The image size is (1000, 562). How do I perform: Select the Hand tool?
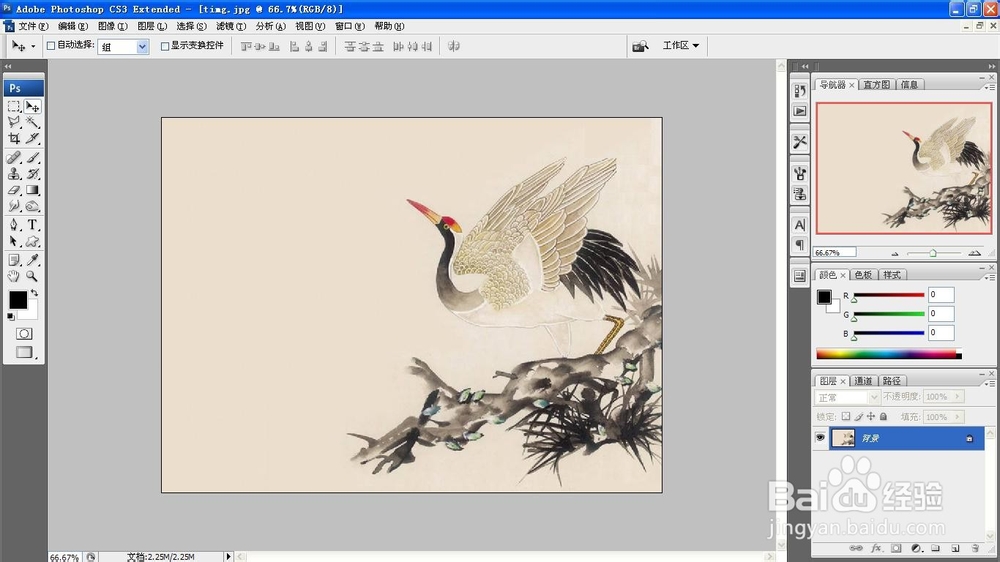point(14,276)
